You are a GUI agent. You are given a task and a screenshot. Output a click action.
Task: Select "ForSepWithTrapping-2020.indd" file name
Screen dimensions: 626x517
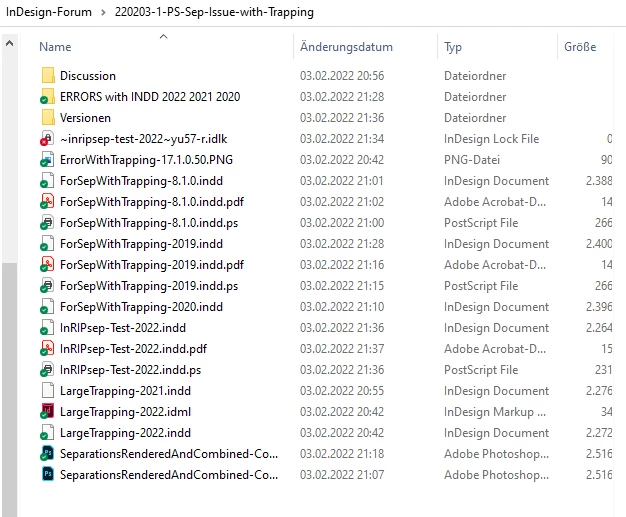pyautogui.click(x=141, y=307)
